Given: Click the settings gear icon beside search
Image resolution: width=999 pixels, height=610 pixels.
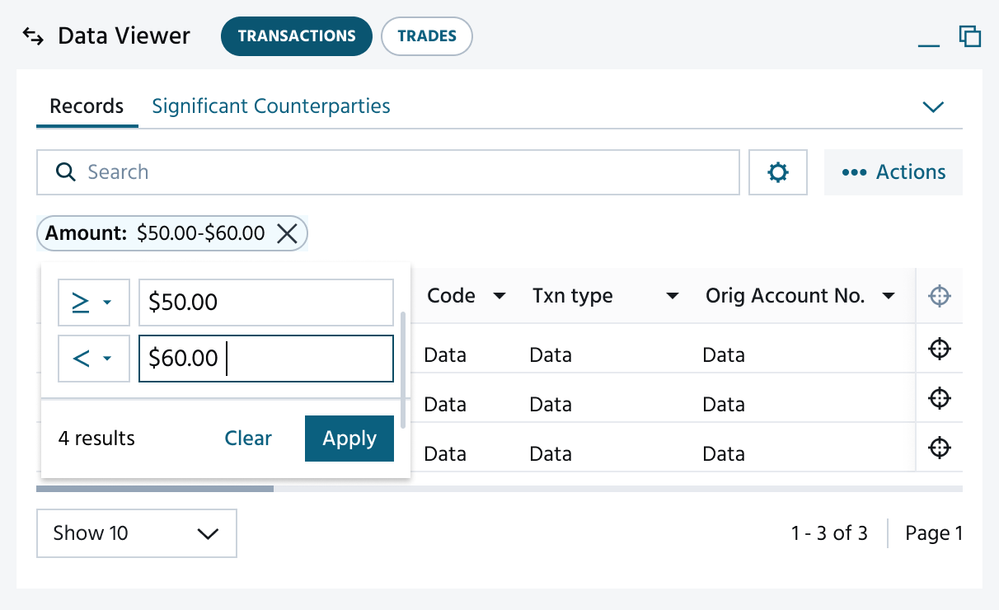Looking at the screenshot, I should [x=777, y=173].
